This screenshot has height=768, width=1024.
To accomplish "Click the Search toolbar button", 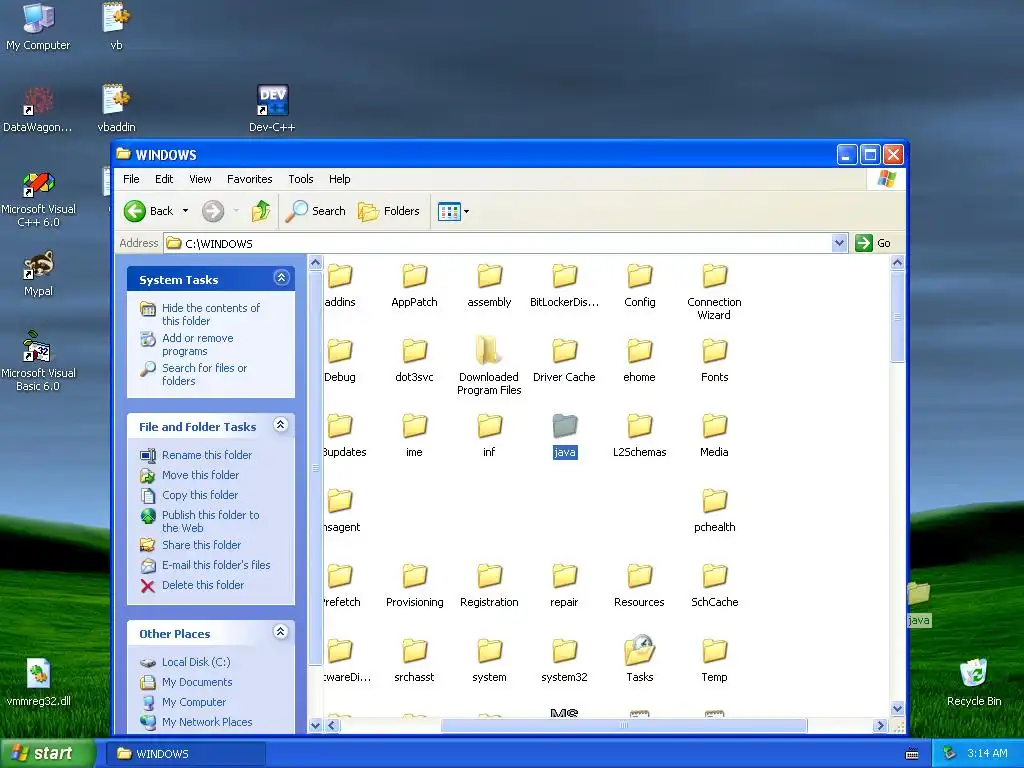I will (x=316, y=211).
